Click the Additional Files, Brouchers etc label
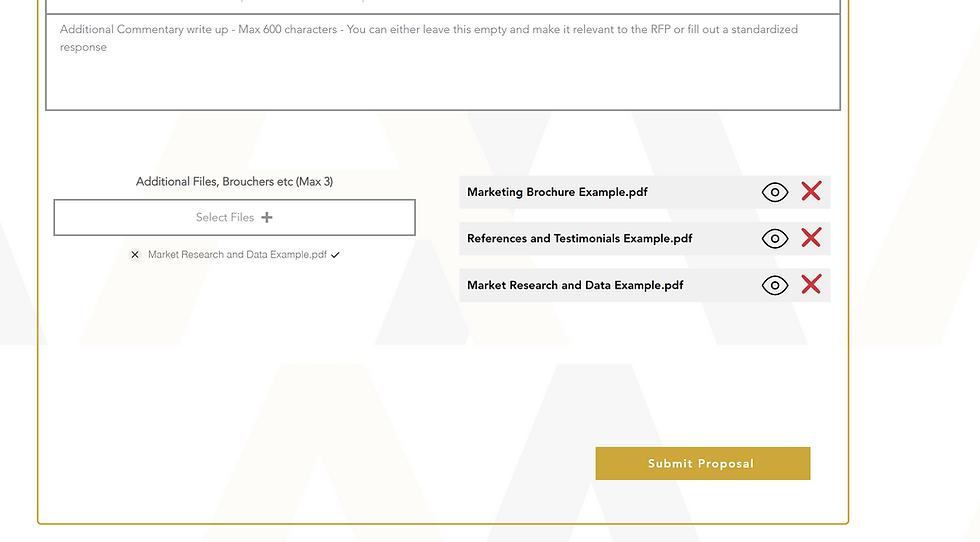The height and width of the screenshot is (542, 980). tap(234, 181)
